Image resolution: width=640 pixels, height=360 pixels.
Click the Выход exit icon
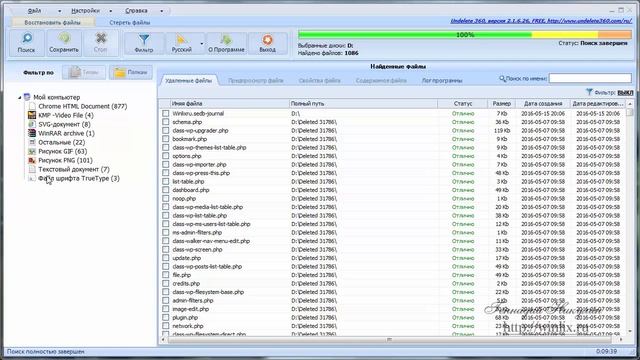click(x=267, y=40)
